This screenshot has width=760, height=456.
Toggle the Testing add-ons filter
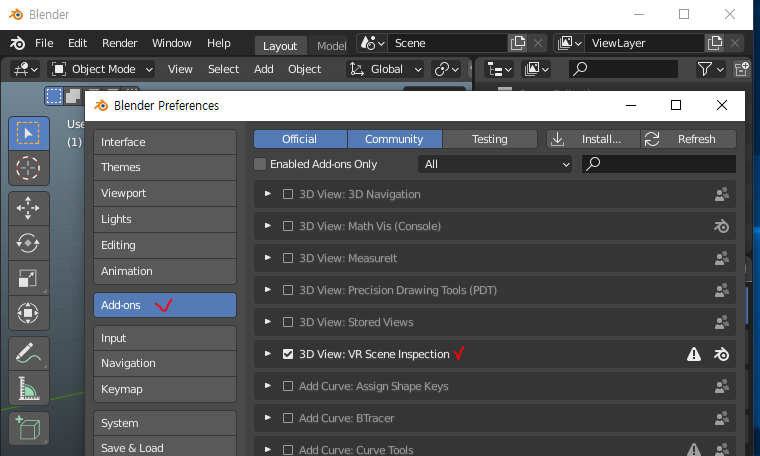[x=490, y=139]
